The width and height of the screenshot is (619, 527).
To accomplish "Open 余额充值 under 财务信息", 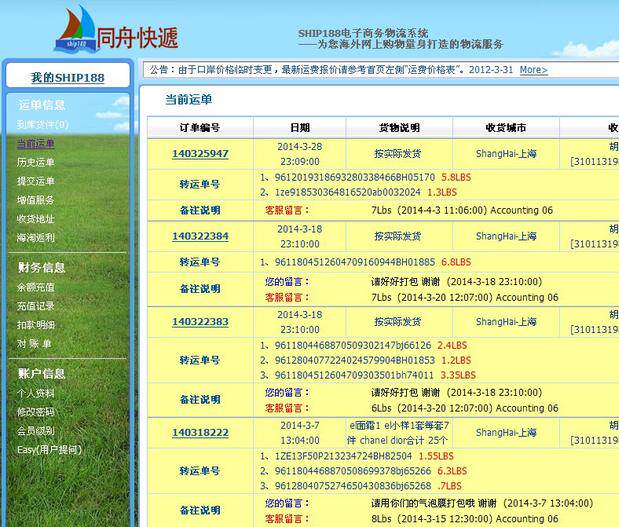I will click(36, 287).
